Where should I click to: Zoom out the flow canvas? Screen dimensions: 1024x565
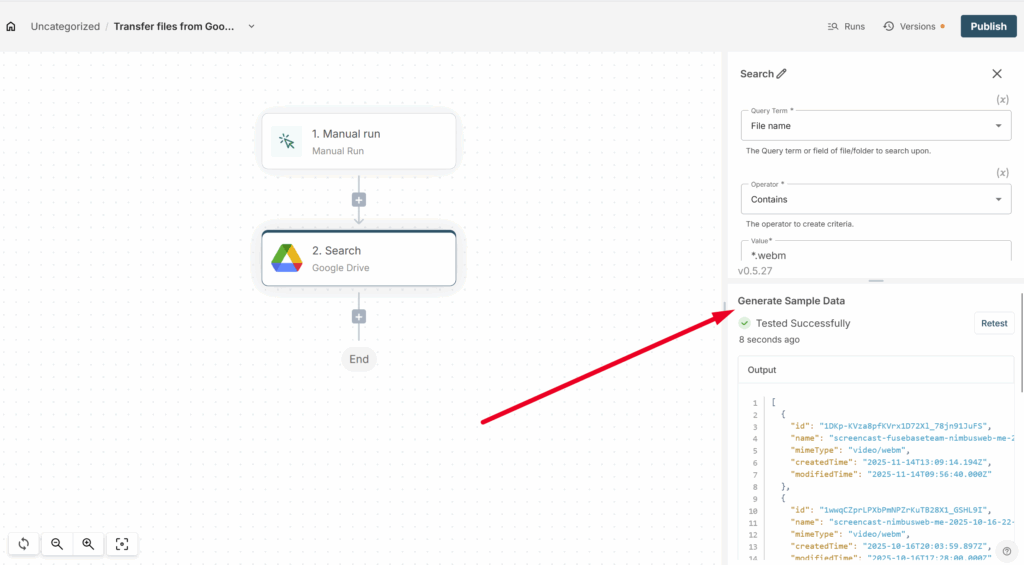pyautogui.click(x=57, y=544)
